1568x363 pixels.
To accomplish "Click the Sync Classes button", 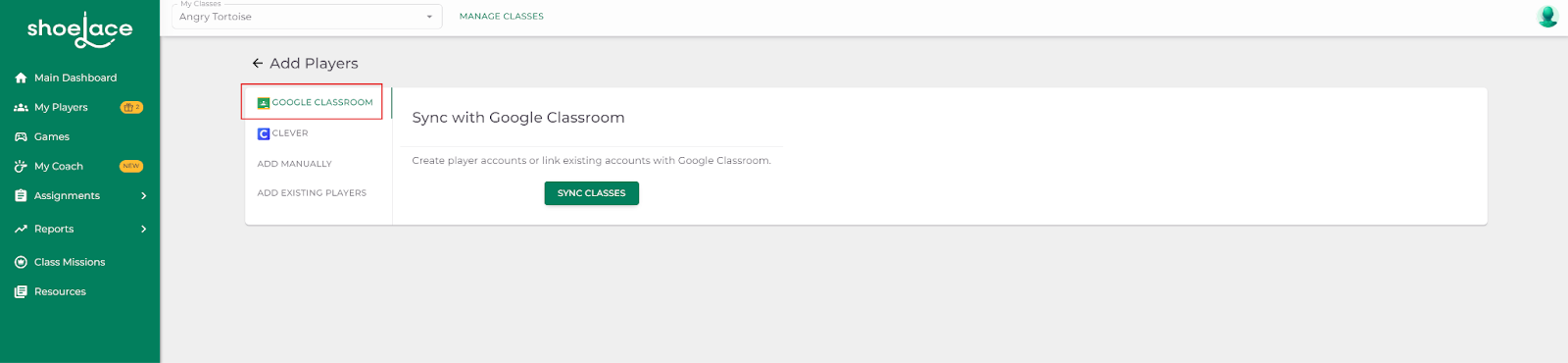I will [x=591, y=193].
